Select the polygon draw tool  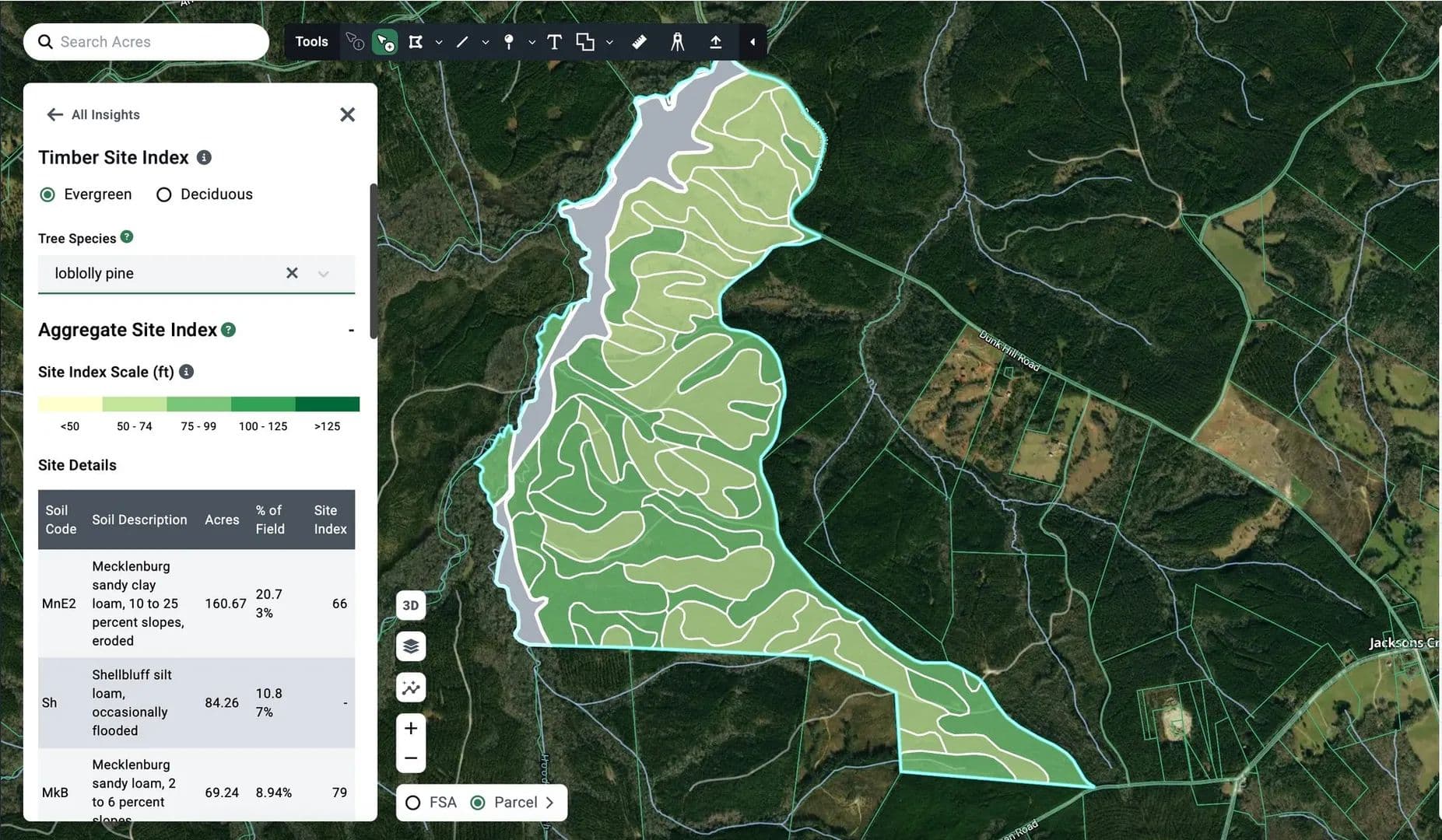point(416,42)
